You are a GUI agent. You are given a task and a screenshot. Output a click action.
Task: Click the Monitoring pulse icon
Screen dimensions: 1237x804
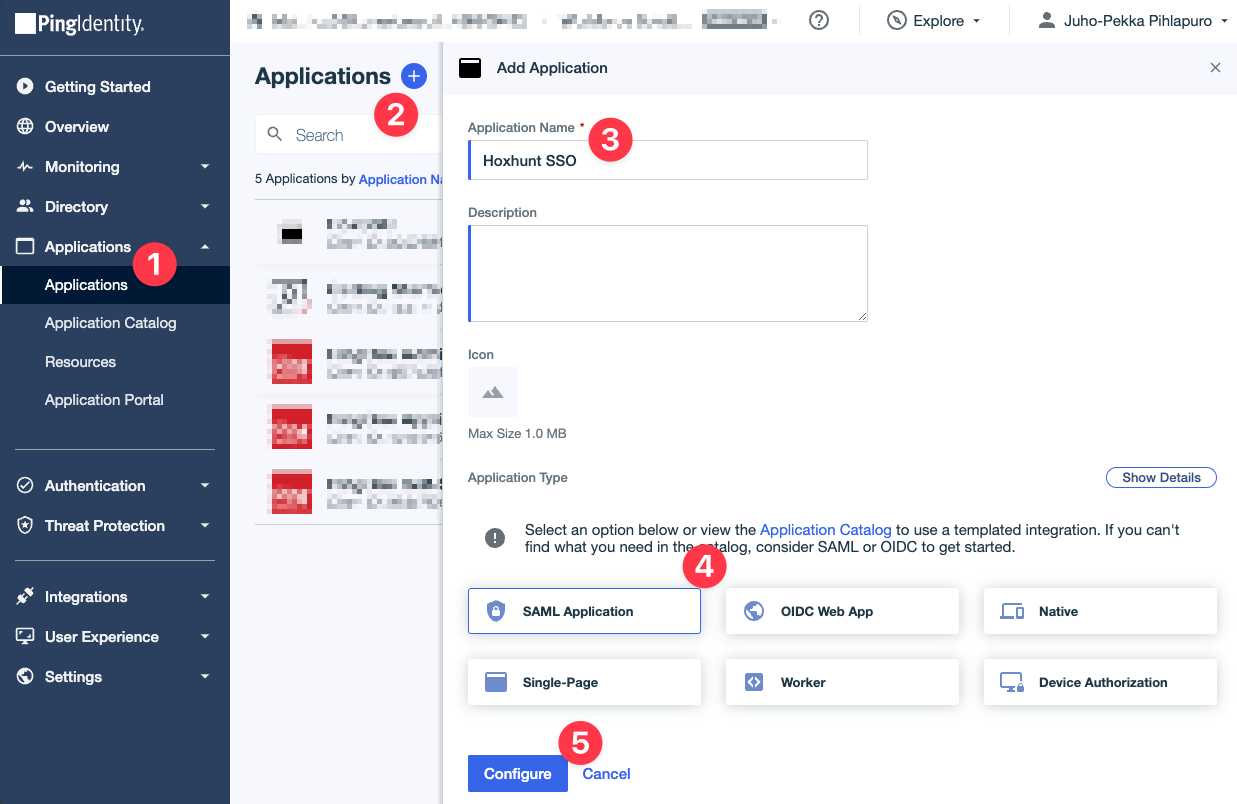[x=26, y=167]
